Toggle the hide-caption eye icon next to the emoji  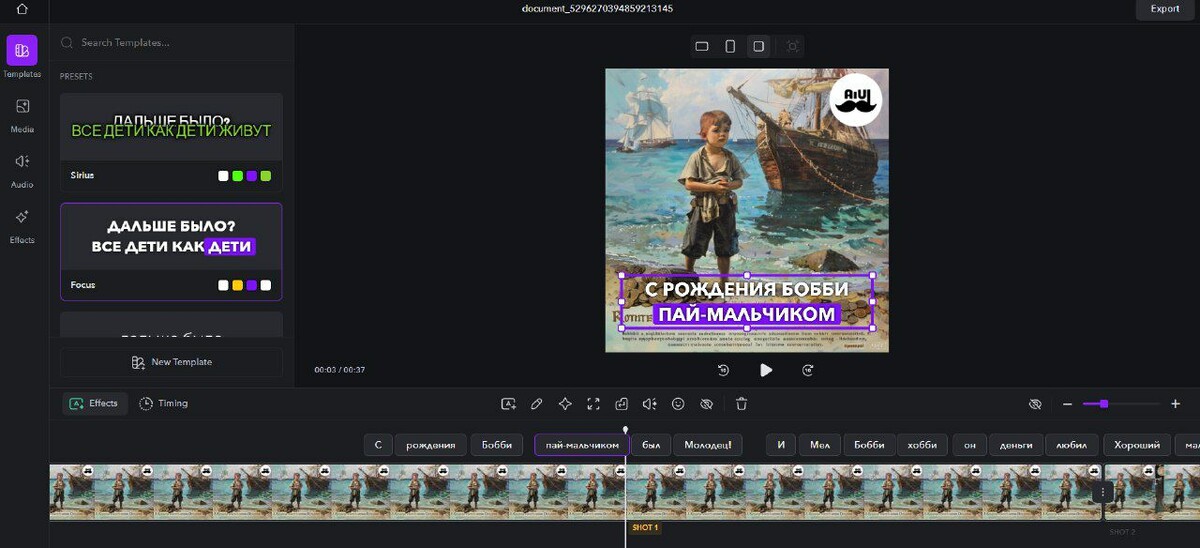point(706,404)
